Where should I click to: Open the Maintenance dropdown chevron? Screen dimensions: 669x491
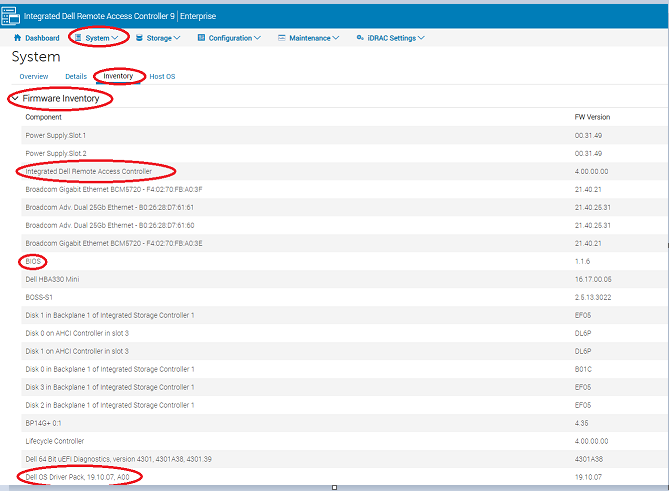click(336, 38)
